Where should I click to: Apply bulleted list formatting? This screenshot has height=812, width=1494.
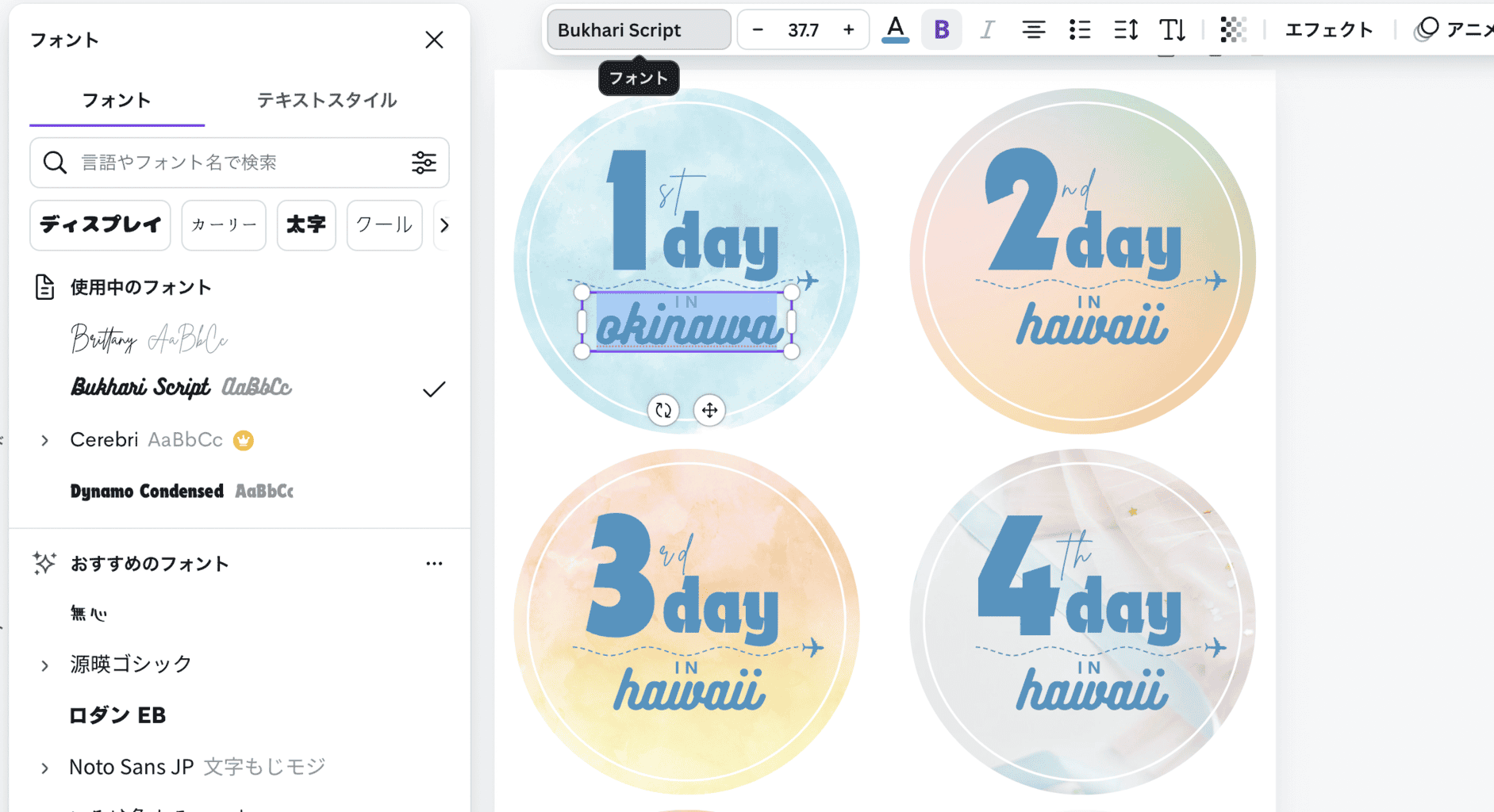[x=1079, y=30]
